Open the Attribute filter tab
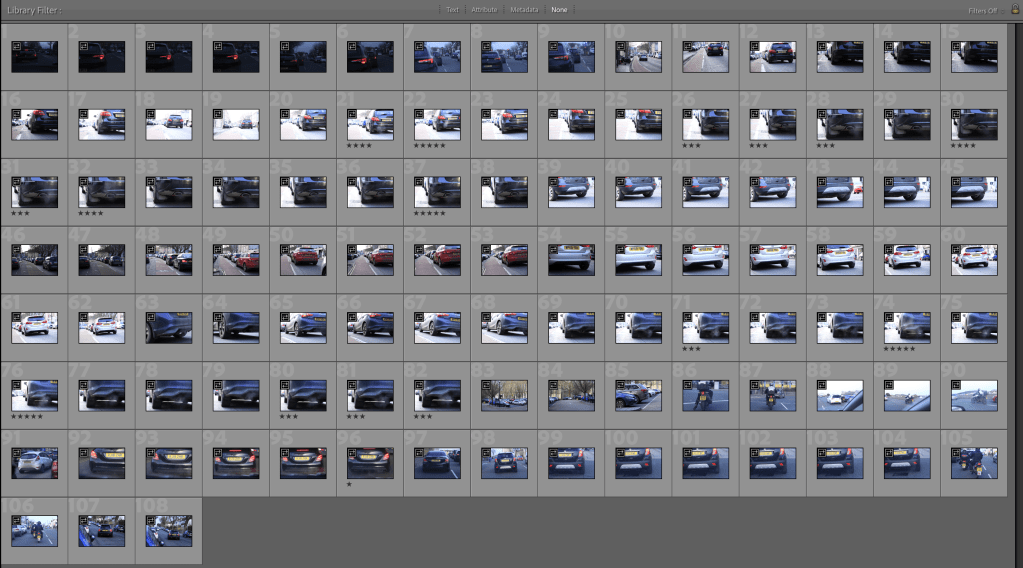1023x568 pixels. [484, 9]
